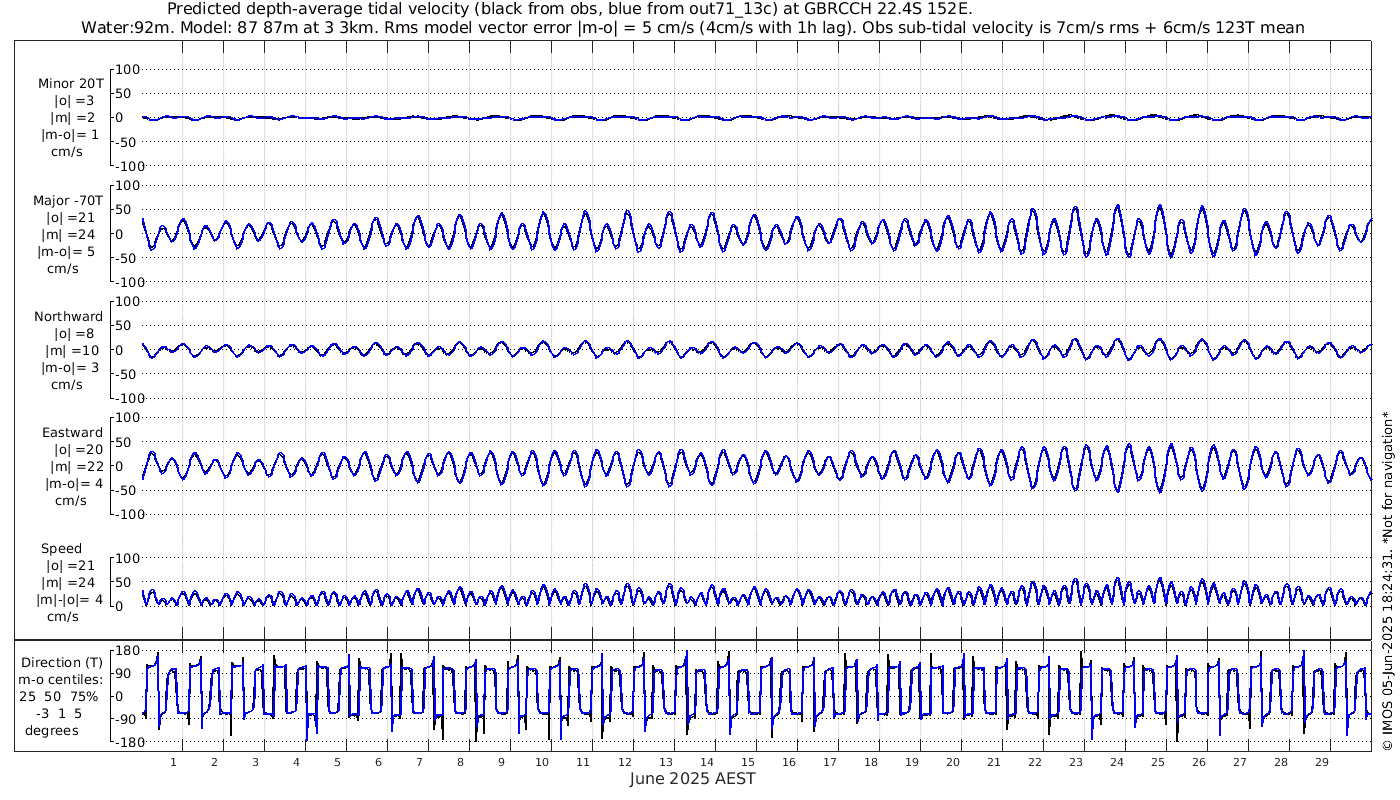Click the title line starting "Predicted depth-average tidal velocity"
Image resolution: width=1400 pixels, height=800 pixels.
coord(569,9)
